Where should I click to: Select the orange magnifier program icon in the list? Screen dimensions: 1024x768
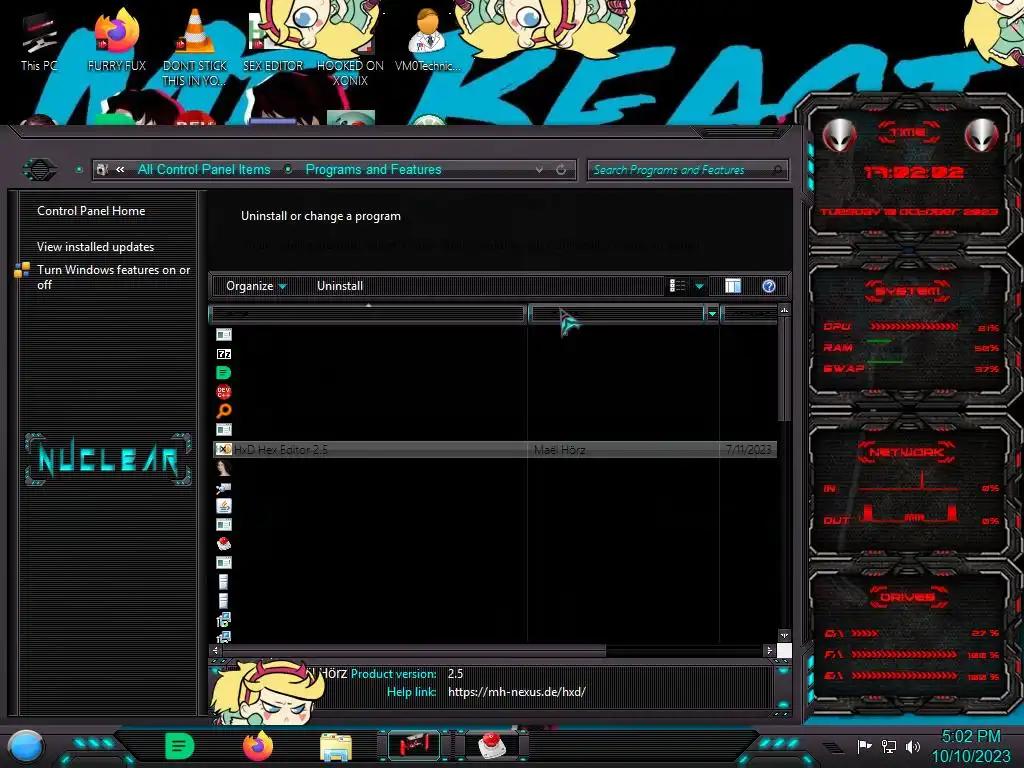pyautogui.click(x=223, y=410)
